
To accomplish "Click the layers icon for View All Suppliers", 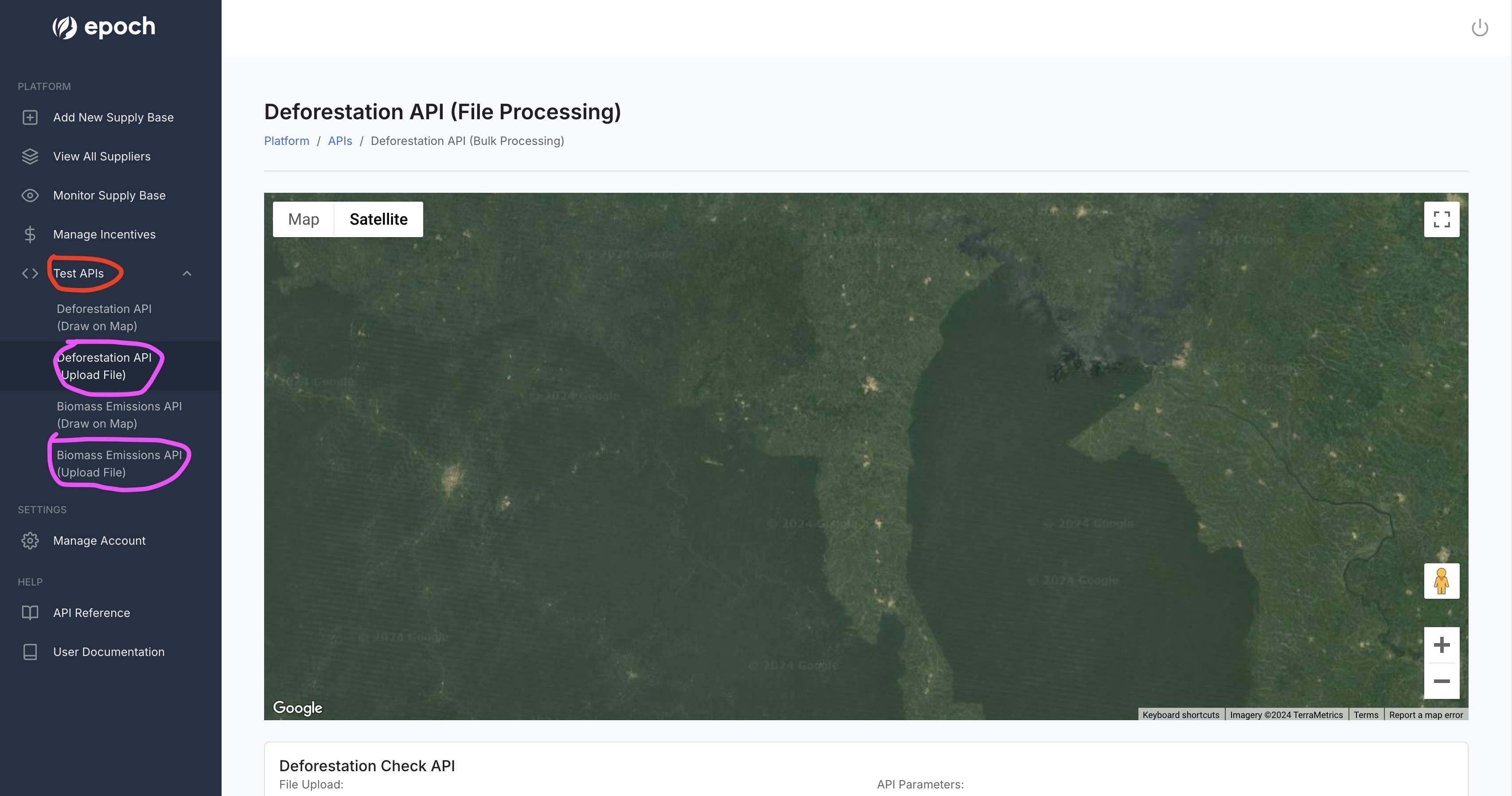I will 30,156.
